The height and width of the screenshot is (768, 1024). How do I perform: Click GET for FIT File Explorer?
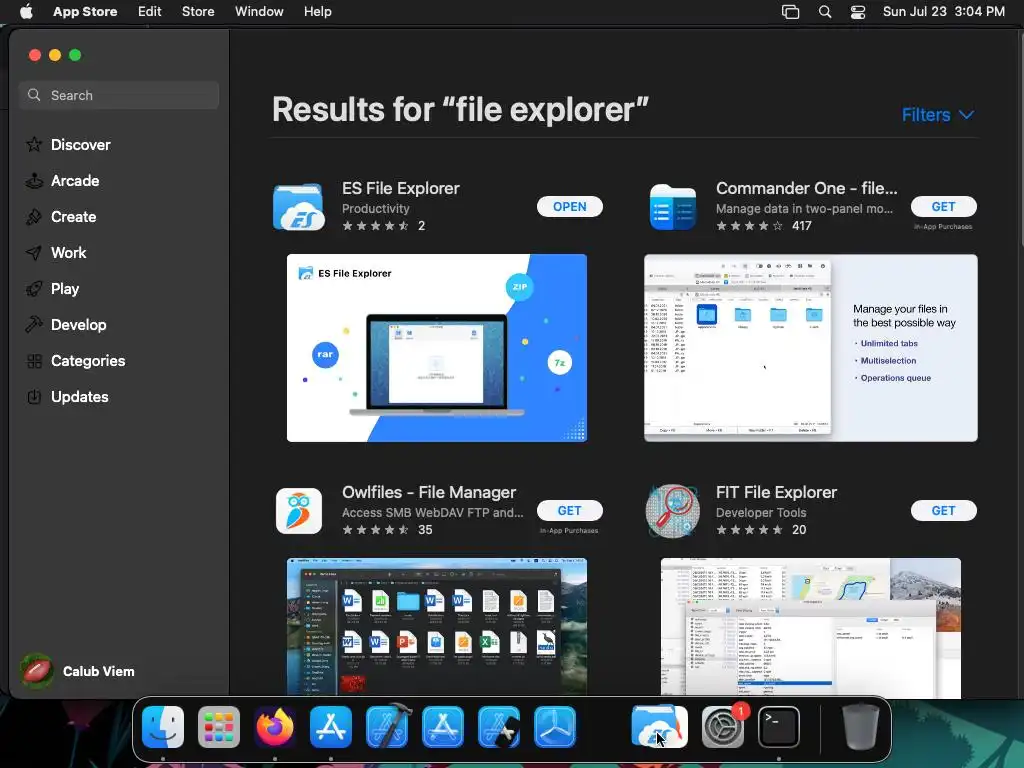[x=944, y=511]
